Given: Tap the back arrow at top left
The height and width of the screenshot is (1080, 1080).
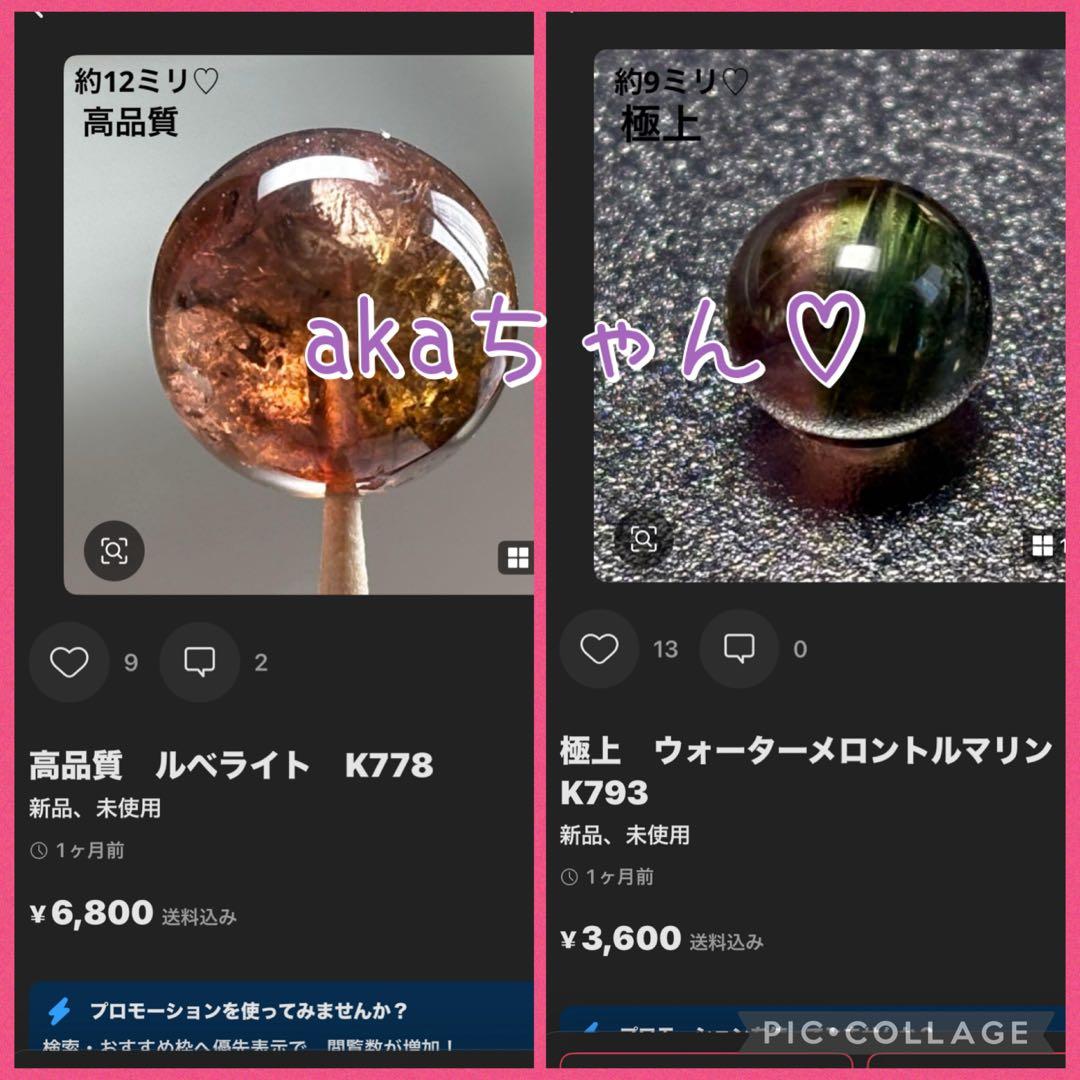Looking at the screenshot, I should [39, 12].
